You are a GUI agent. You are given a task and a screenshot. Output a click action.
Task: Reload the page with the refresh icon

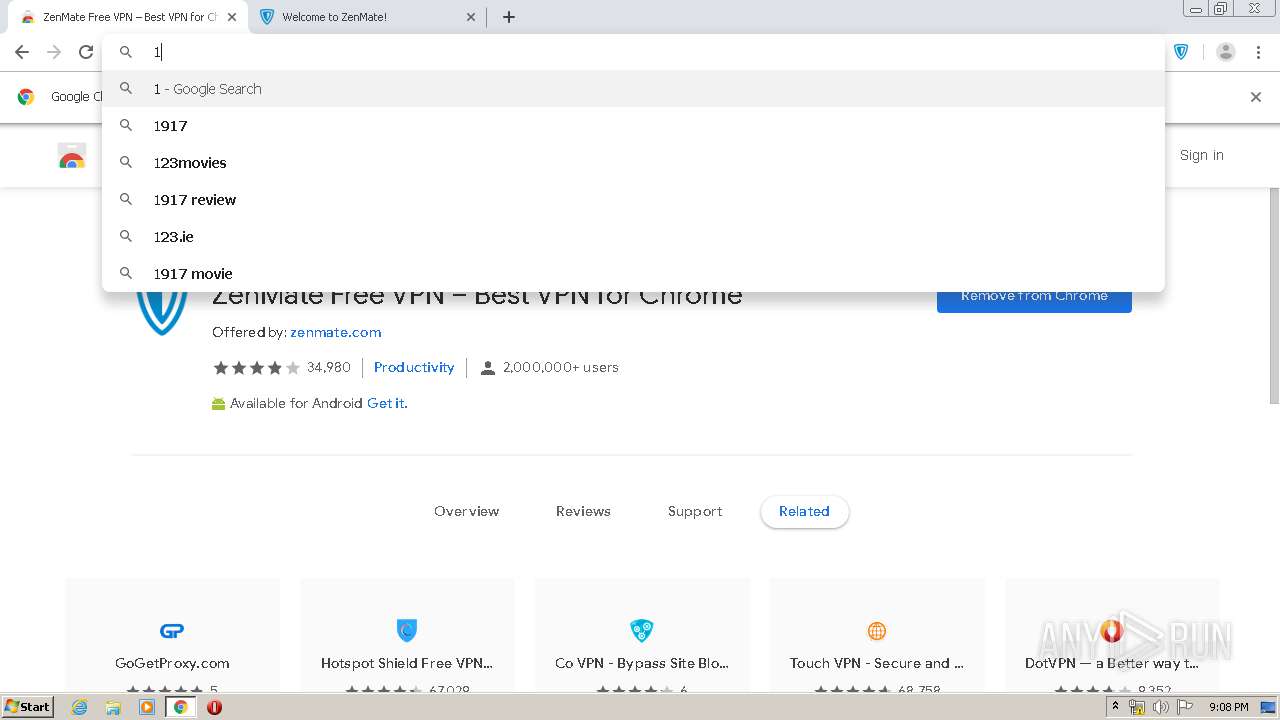[86, 52]
